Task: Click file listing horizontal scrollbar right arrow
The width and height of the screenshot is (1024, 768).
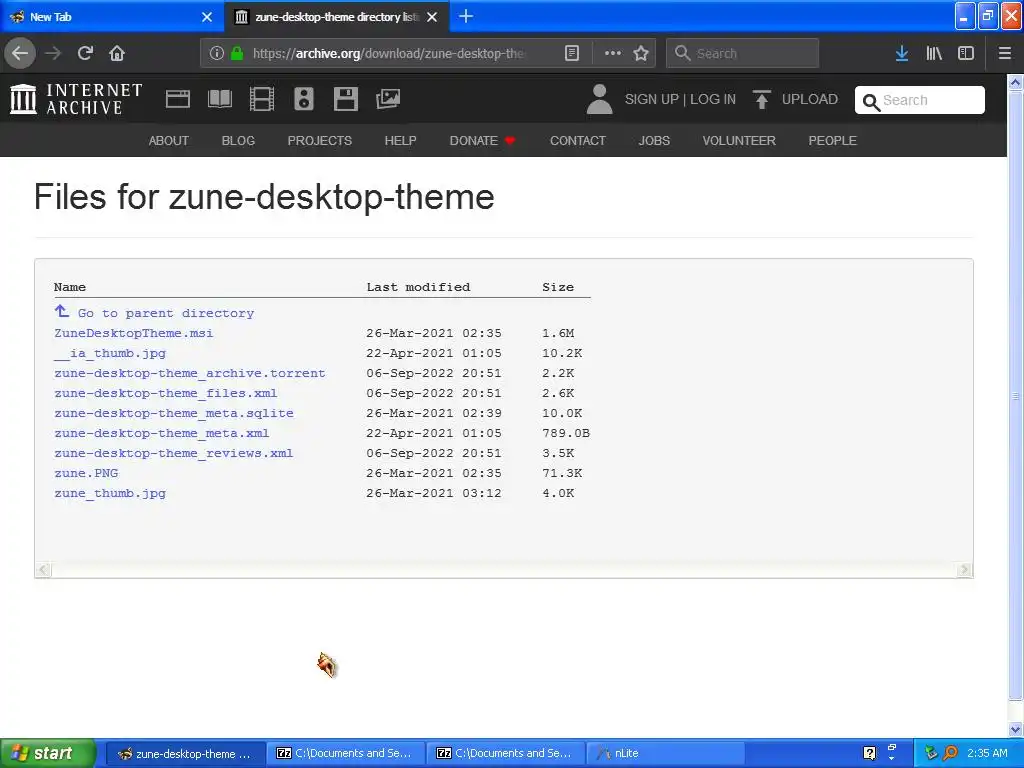Action: click(965, 569)
